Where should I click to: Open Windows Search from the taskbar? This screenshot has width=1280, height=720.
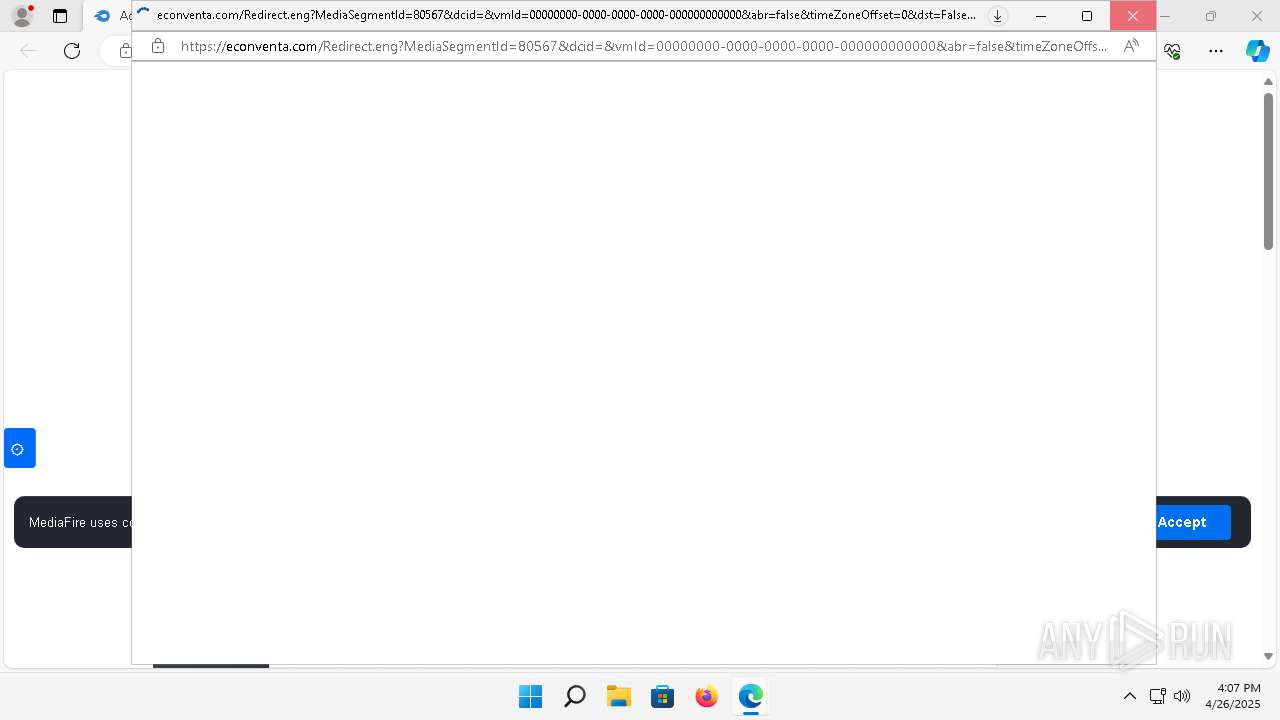coord(574,696)
